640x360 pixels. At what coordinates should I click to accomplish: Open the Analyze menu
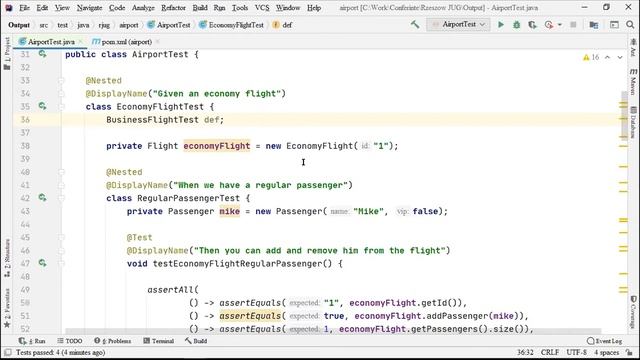[x=143, y=8]
